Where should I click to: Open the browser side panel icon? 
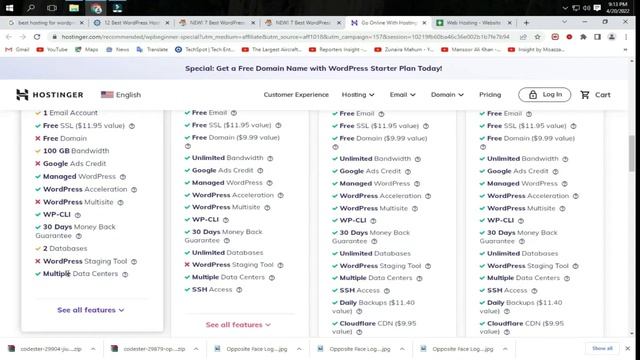click(x=597, y=37)
